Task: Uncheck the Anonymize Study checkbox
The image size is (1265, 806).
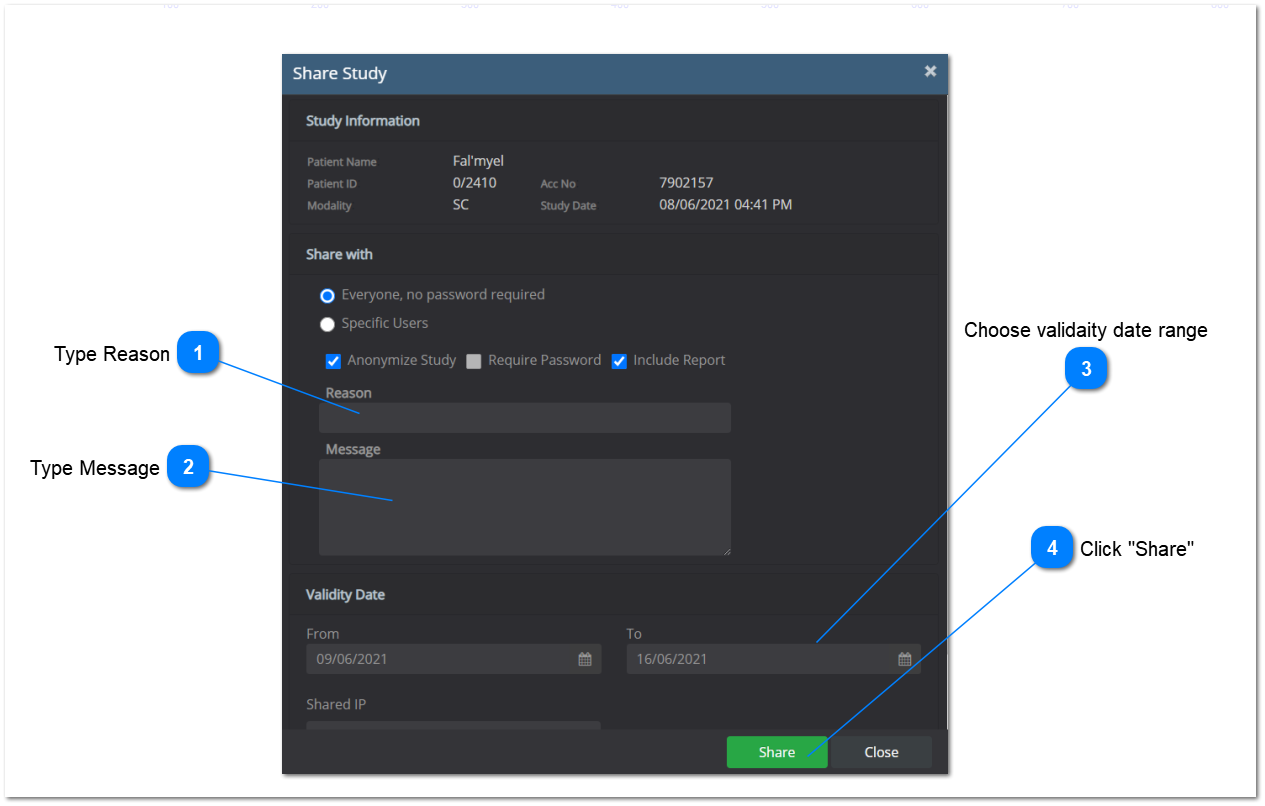Action: tap(333, 361)
